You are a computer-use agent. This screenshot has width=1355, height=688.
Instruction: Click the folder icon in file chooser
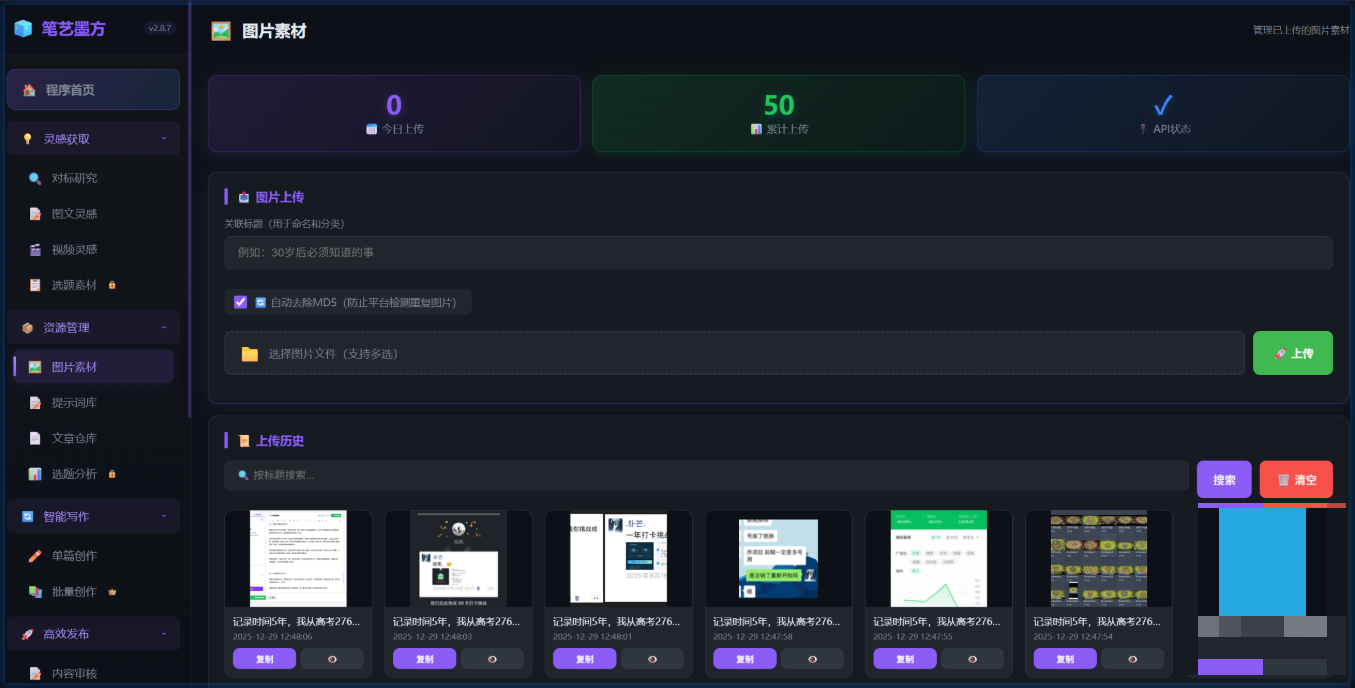coord(250,354)
